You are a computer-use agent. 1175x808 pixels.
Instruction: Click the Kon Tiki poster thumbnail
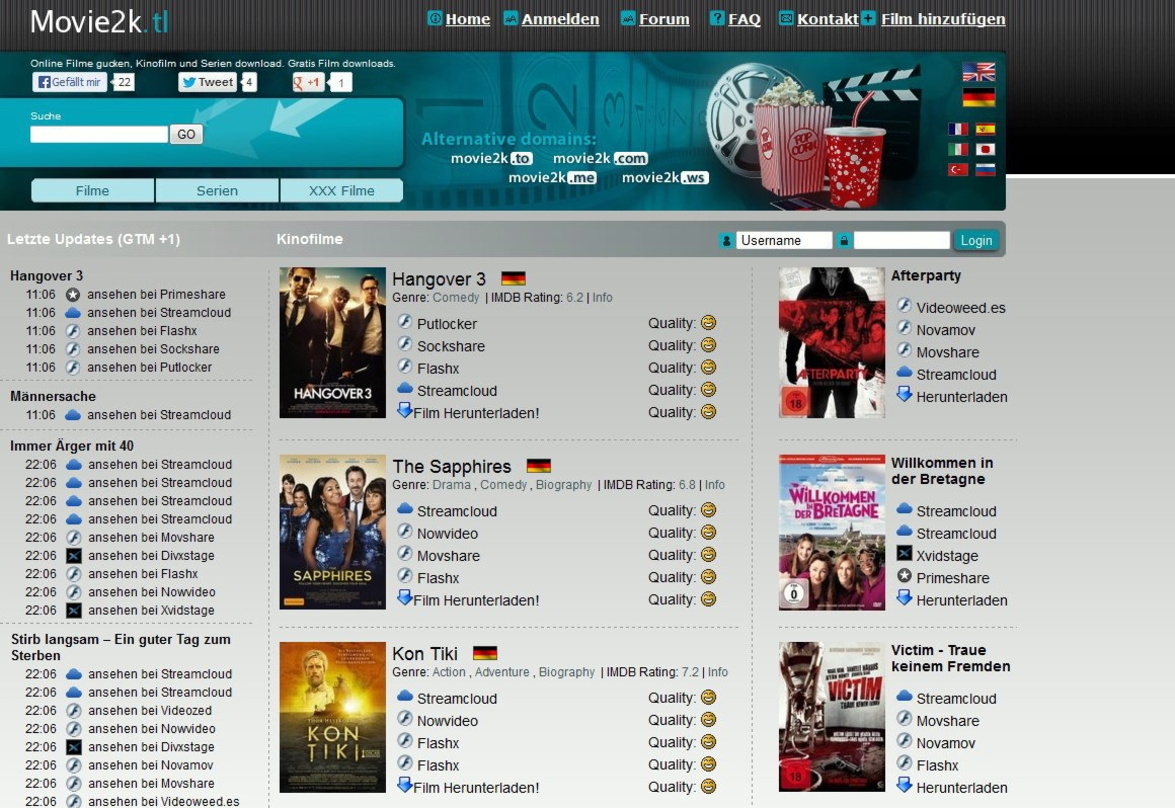point(331,717)
